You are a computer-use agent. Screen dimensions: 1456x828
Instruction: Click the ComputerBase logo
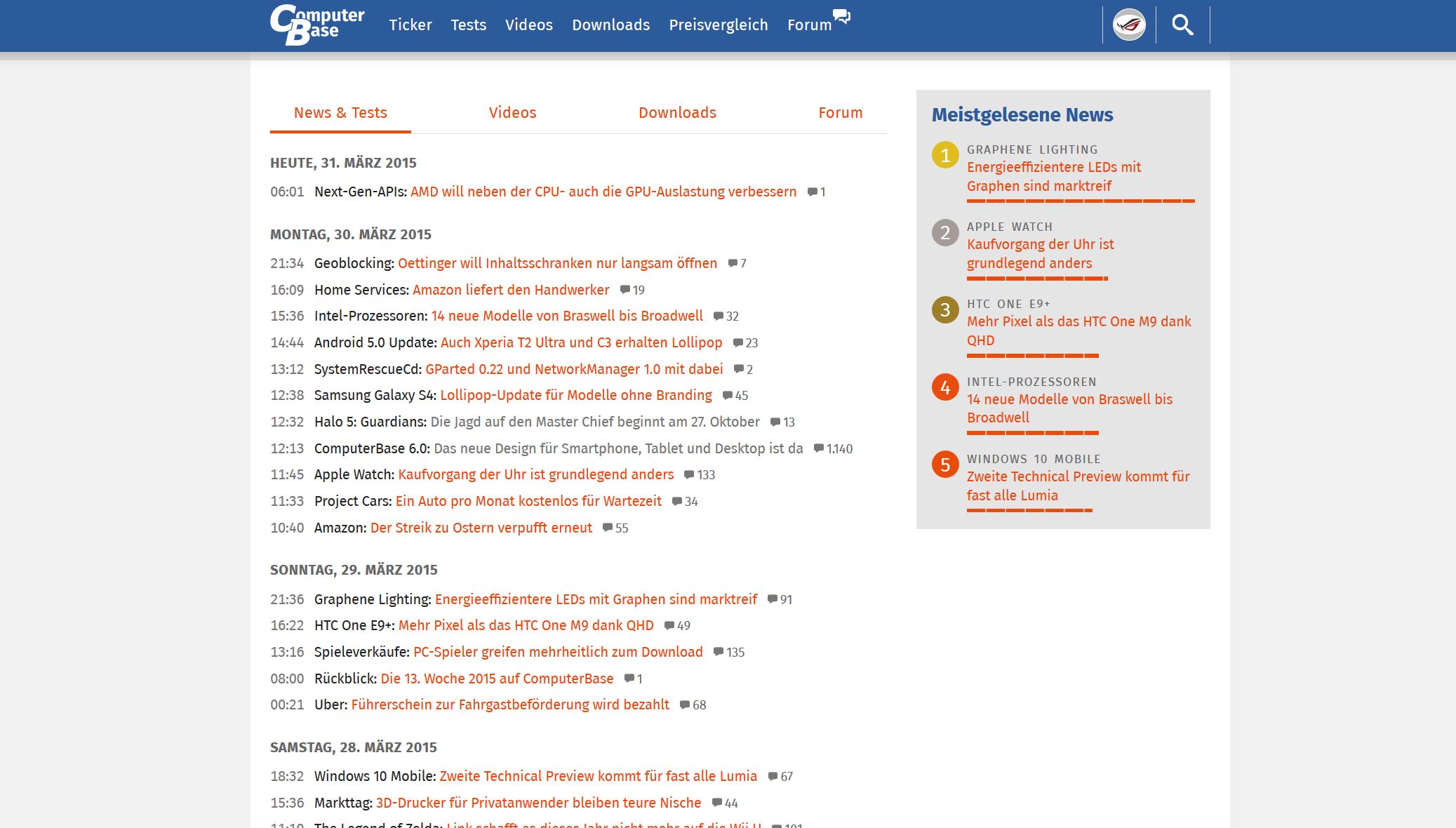point(316,25)
